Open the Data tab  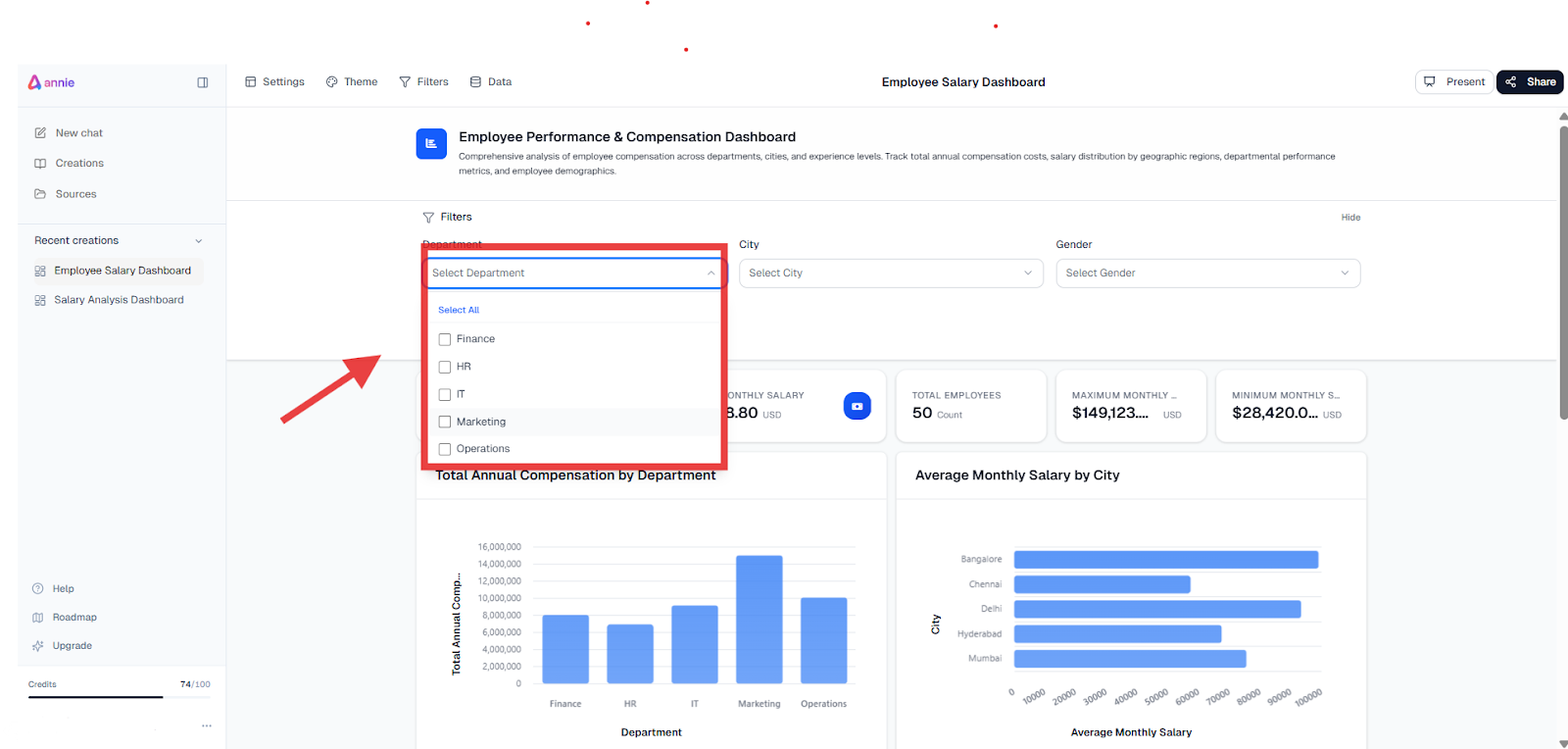tap(491, 82)
